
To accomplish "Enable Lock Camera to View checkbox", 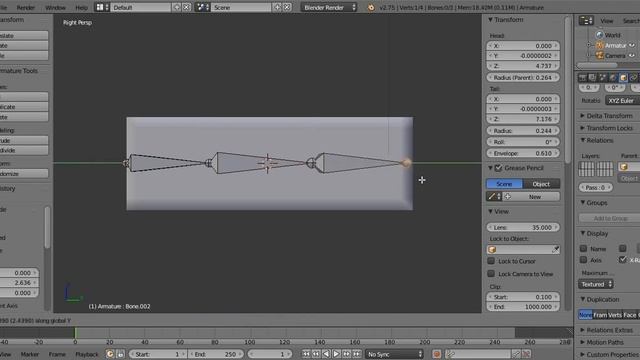I will coord(491,273).
